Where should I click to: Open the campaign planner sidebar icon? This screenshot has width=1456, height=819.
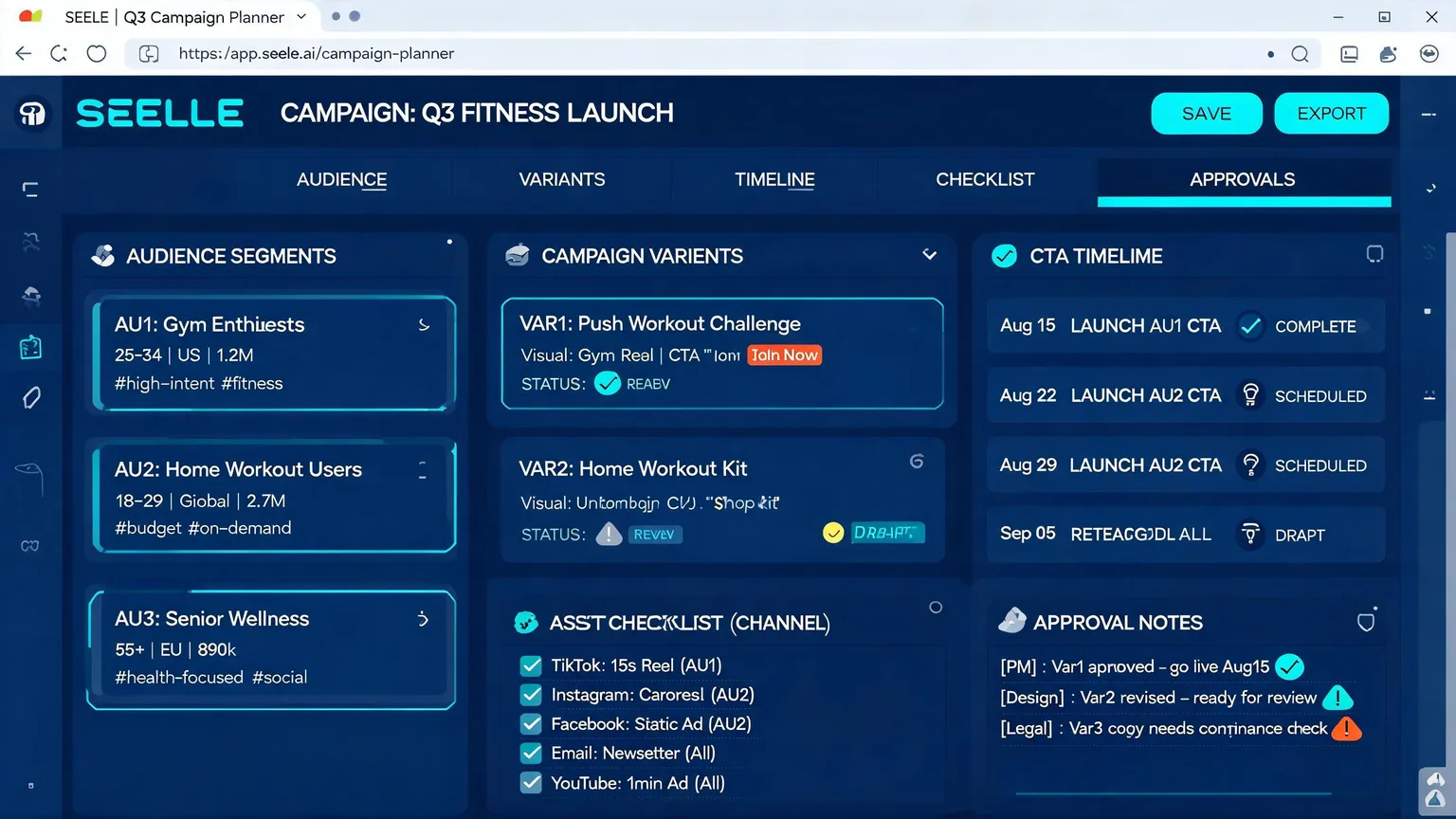(30, 348)
